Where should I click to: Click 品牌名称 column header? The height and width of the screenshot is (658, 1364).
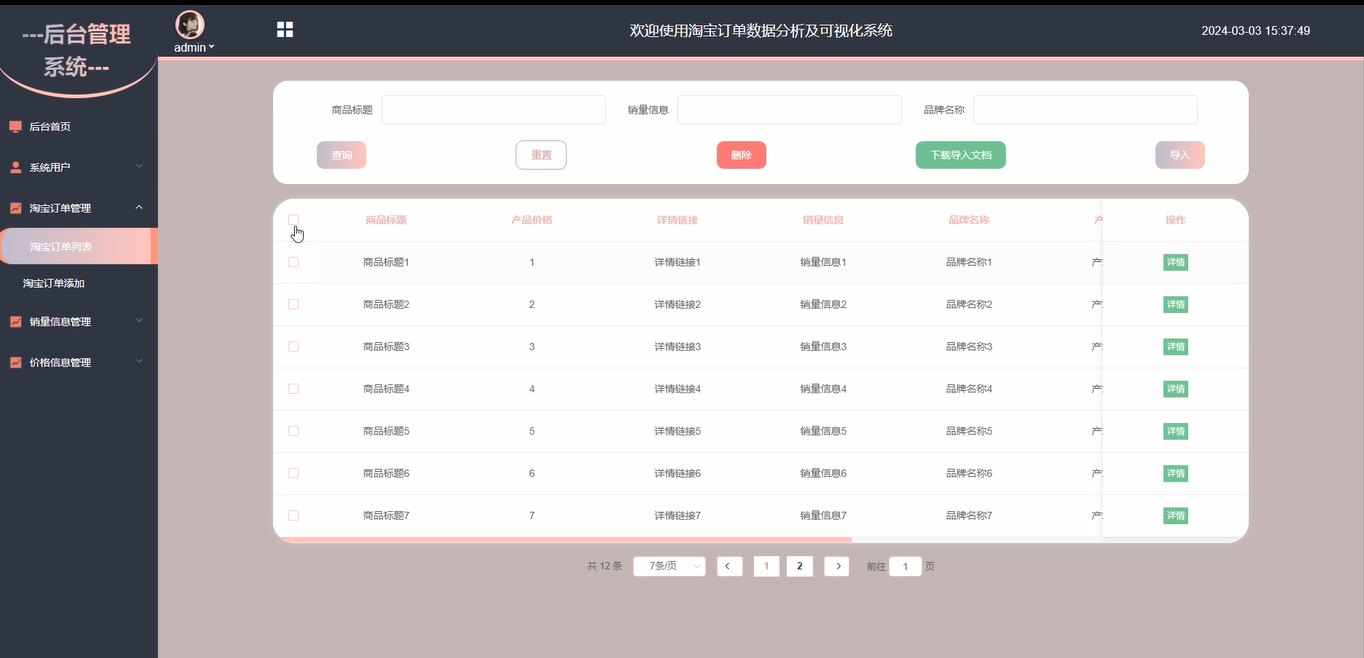tap(969, 220)
